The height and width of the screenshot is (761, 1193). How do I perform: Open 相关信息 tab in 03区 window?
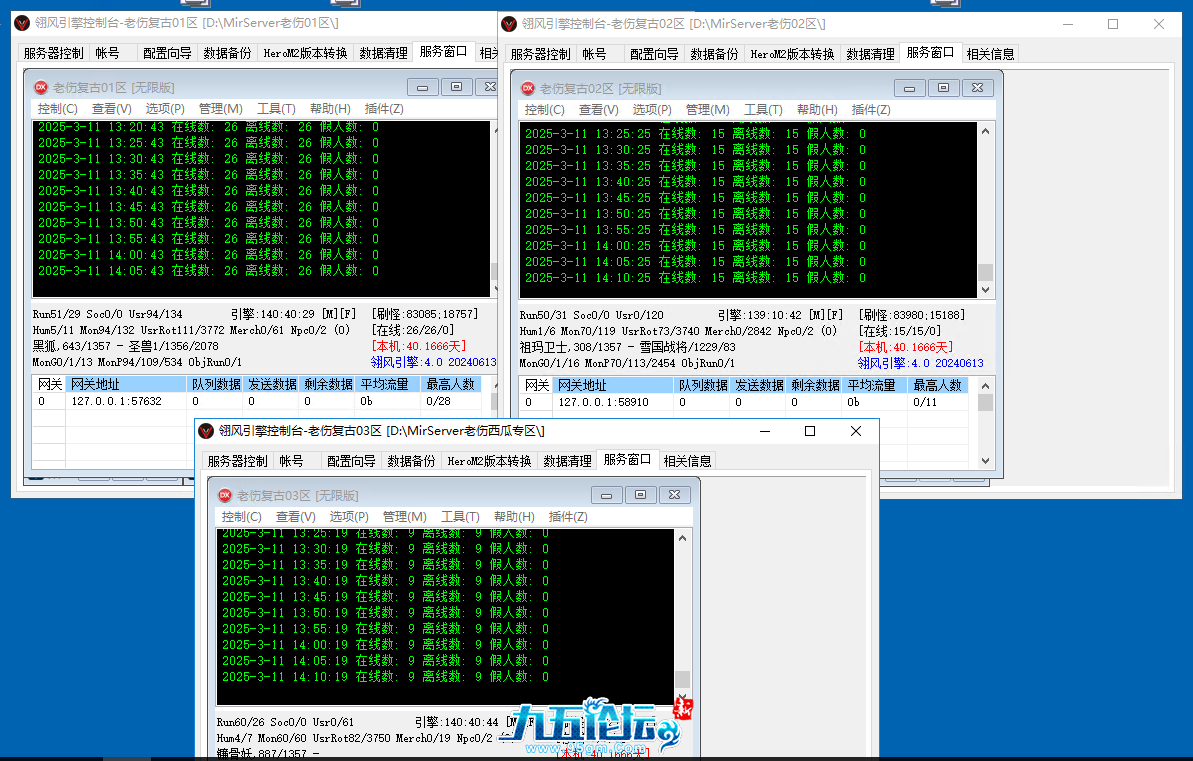688,461
